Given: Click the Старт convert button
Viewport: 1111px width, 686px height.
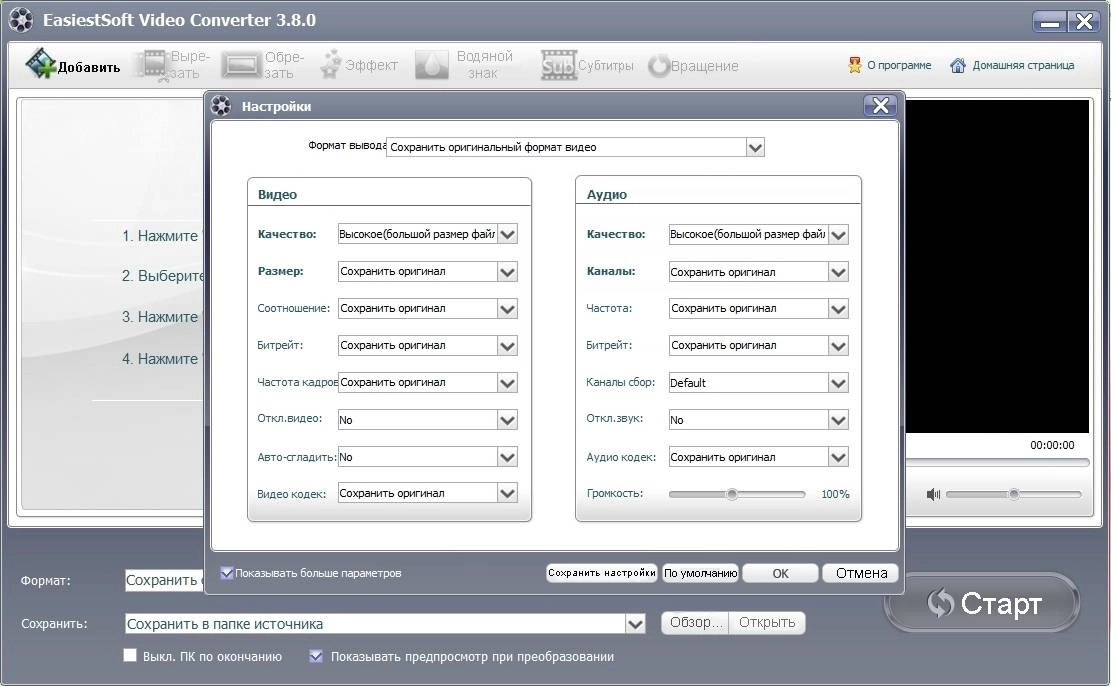Looking at the screenshot, I should pos(982,603).
